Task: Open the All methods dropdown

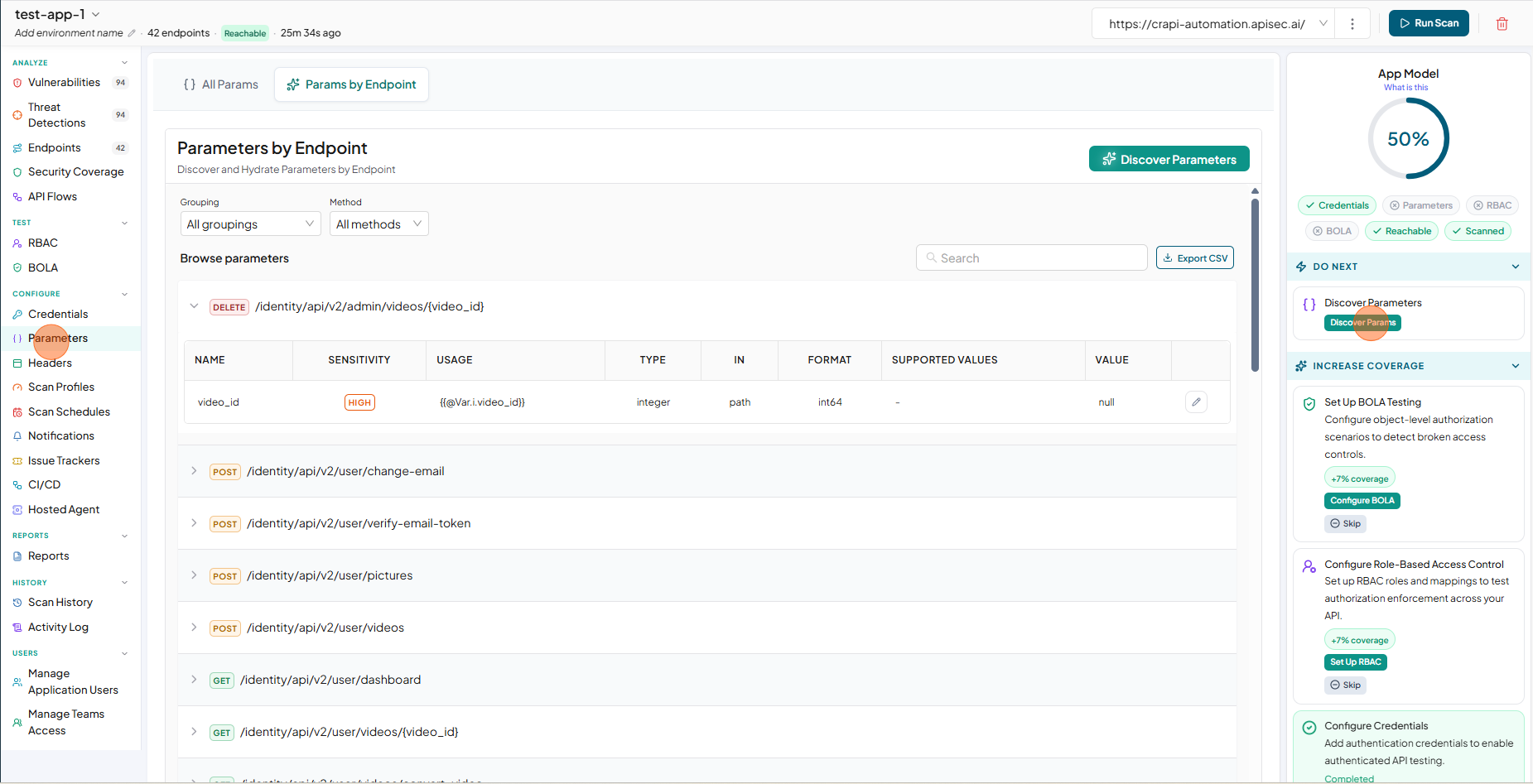Action: click(x=378, y=224)
